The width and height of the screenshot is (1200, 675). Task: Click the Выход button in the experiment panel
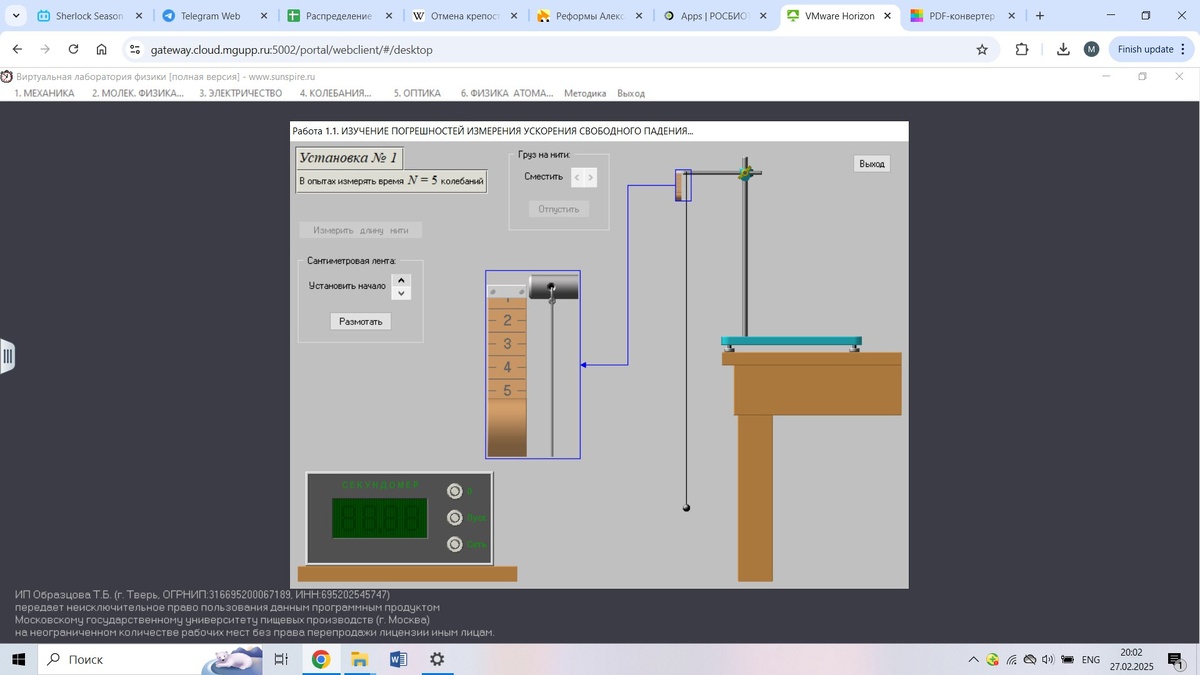[872, 164]
